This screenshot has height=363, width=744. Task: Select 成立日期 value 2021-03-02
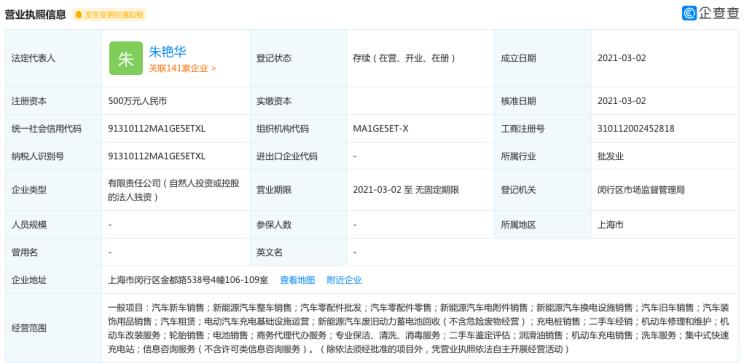(x=622, y=58)
